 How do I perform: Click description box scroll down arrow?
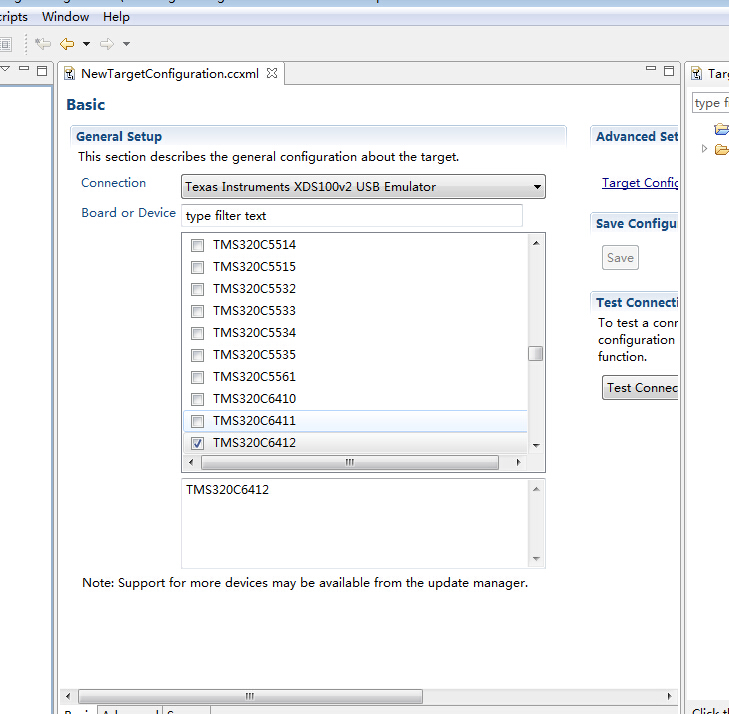[x=536, y=559]
